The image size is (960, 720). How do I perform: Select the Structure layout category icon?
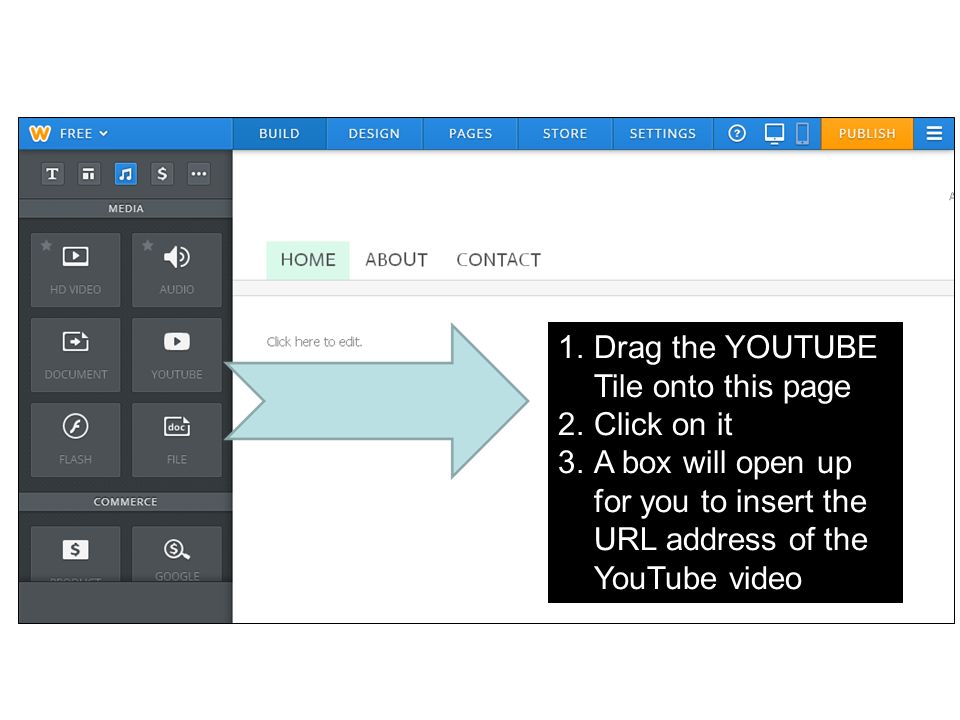[89, 174]
